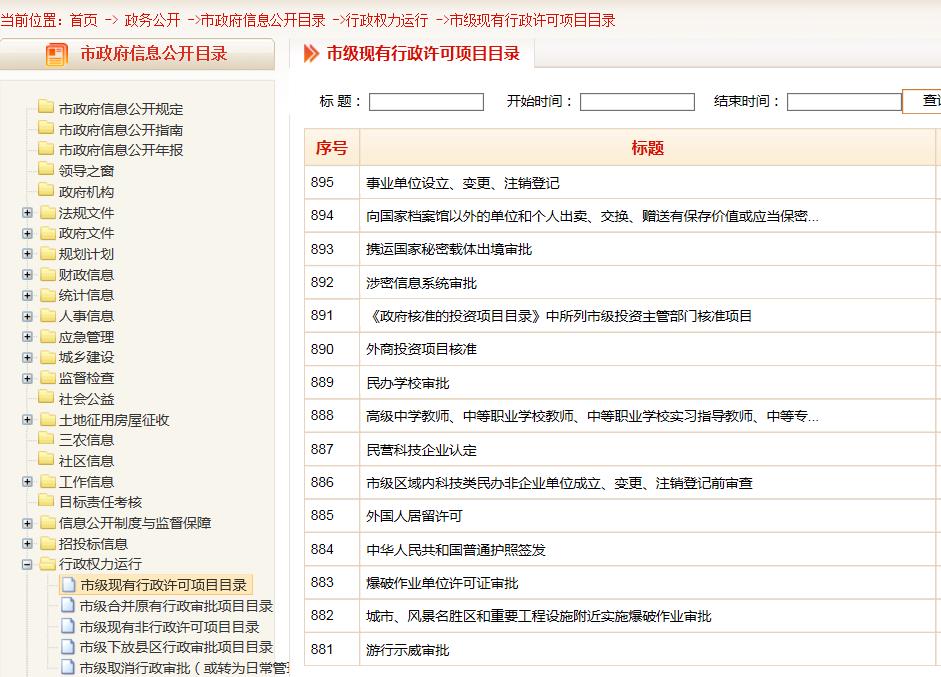This screenshot has height=677, width=941.
Task: Expand the 城乡建设 tree node
Action: pyautogui.click(x=27, y=357)
